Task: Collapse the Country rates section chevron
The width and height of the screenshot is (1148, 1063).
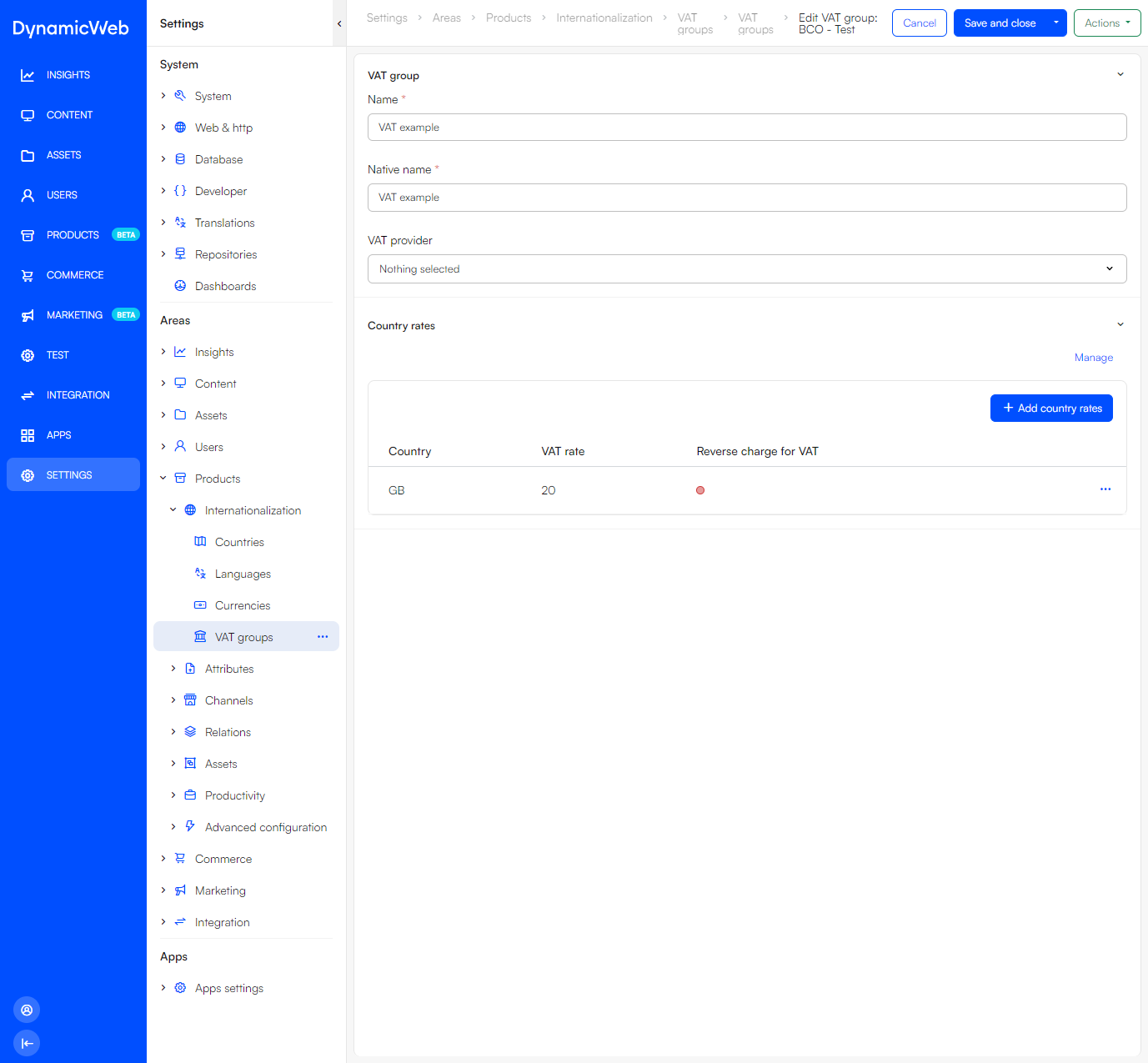Action: (1120, 324)
